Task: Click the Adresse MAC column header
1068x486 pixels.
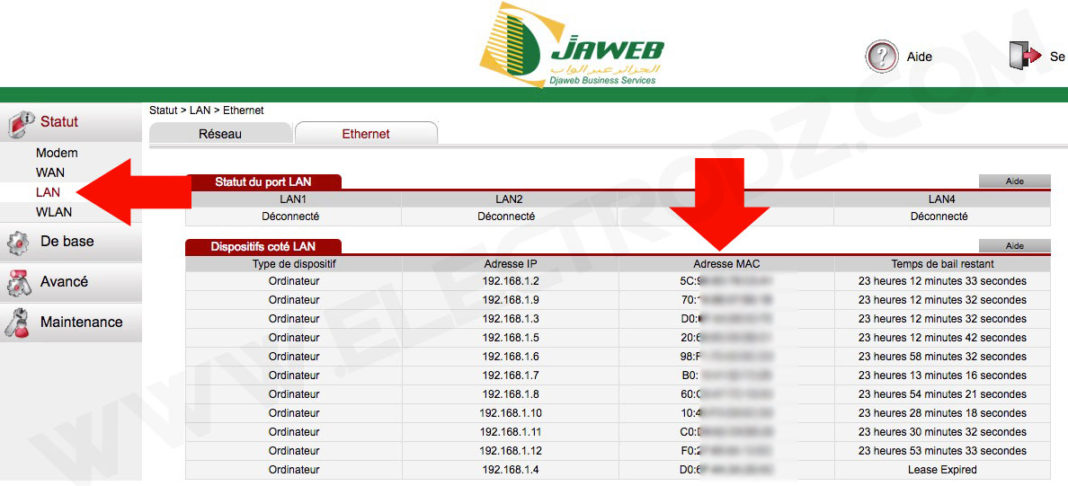Action: (726, 263)
